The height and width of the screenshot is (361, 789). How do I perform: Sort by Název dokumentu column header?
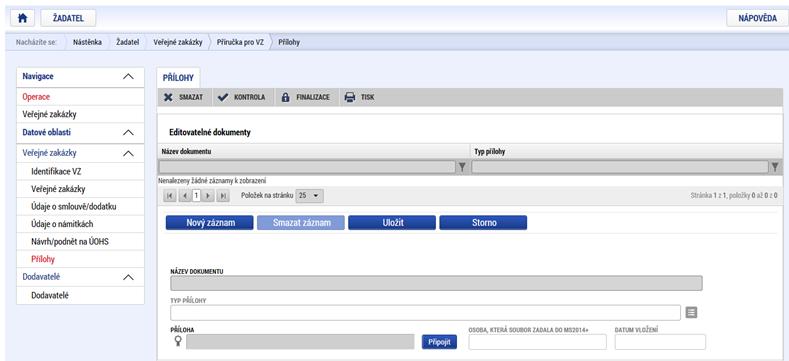point(186,152)
